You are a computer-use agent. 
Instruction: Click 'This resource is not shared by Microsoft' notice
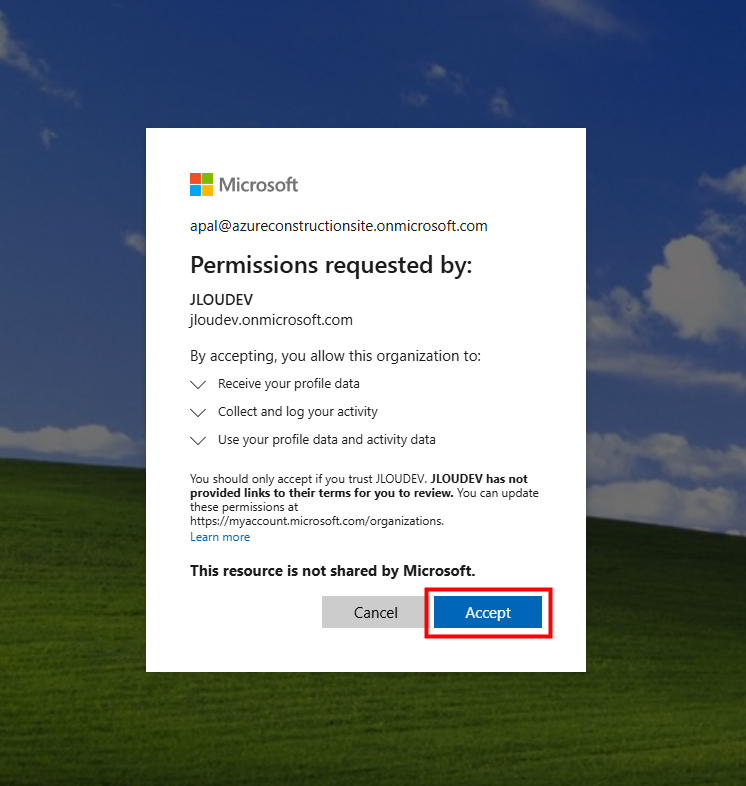(332, 571)
